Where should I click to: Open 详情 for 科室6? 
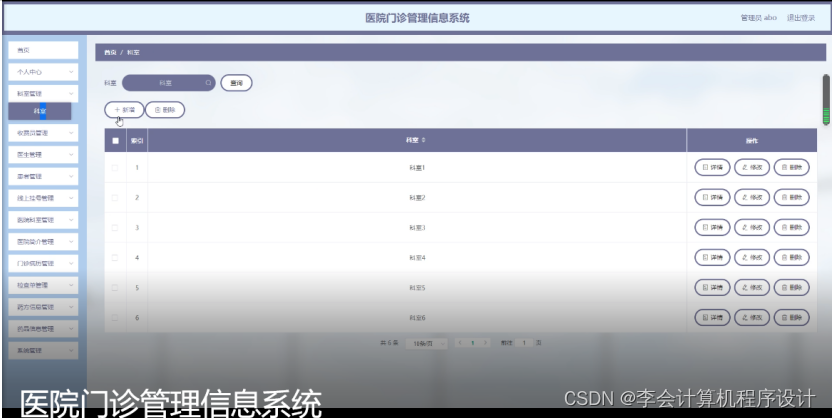(713, 317)
